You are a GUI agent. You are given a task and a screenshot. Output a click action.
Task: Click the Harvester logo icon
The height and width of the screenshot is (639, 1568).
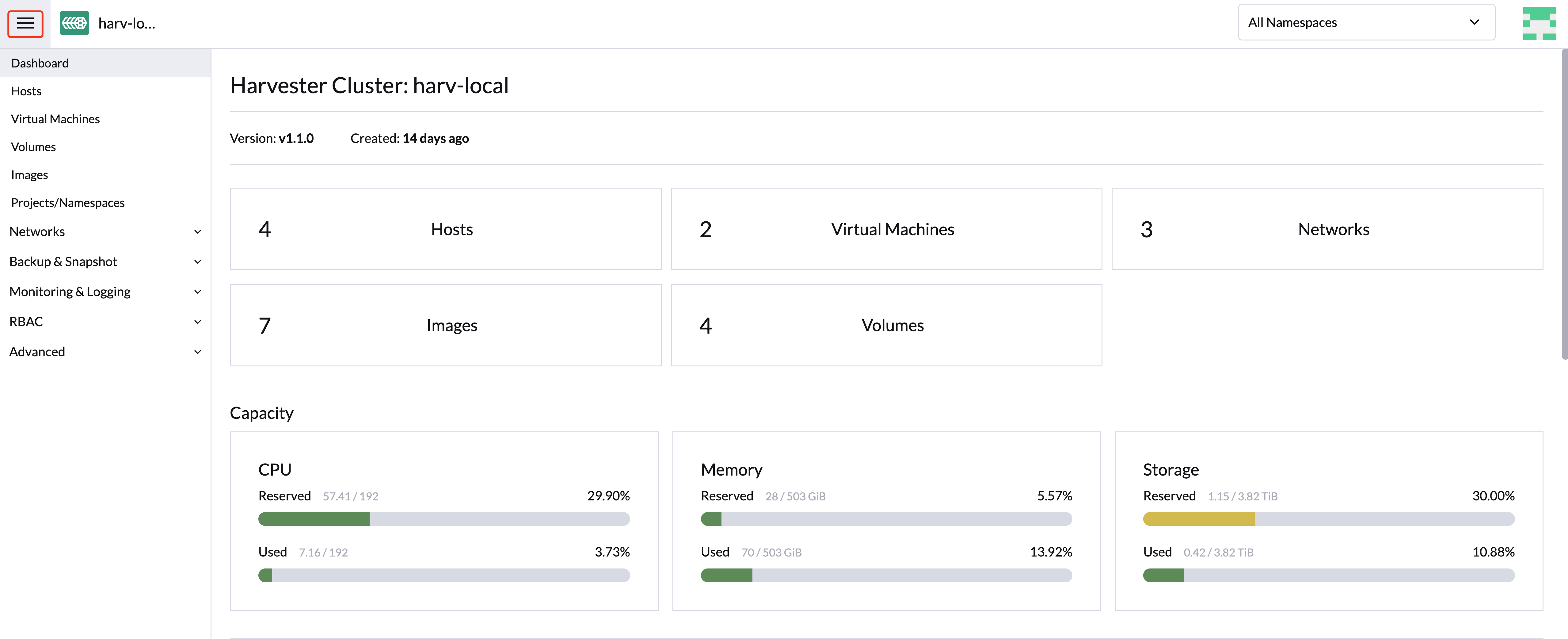coord(74,23)
